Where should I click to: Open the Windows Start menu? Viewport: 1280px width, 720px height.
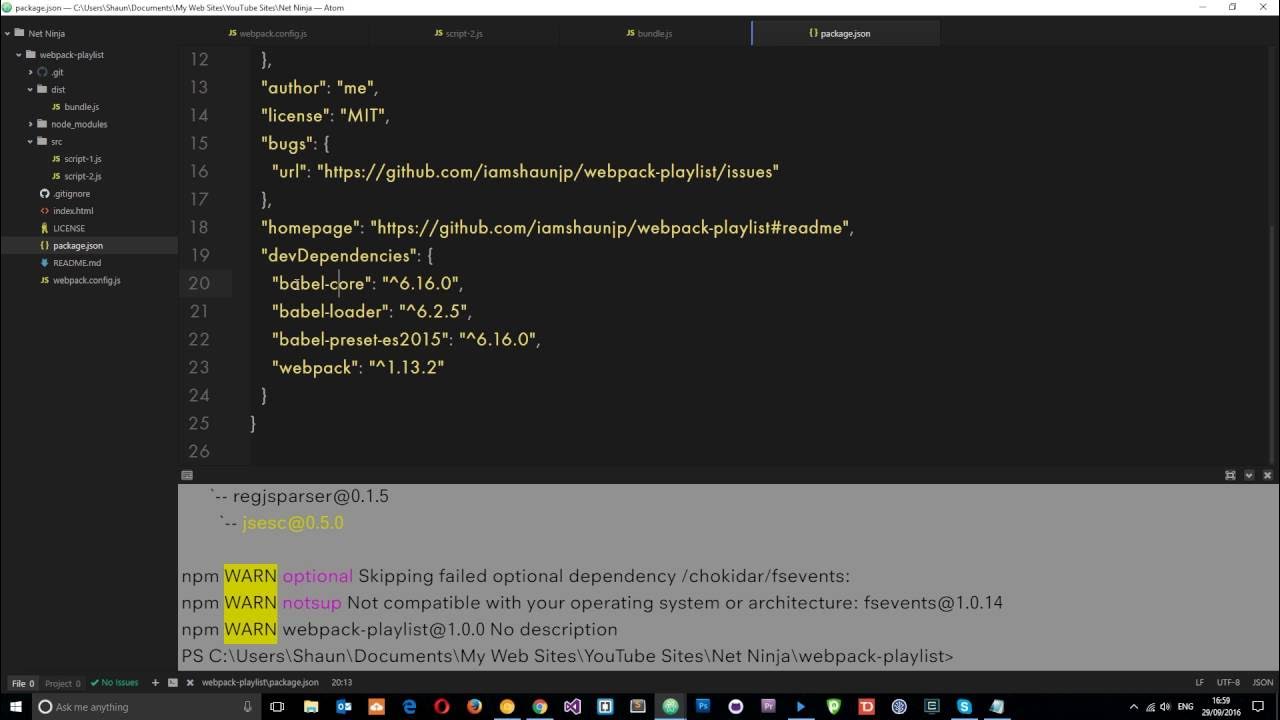tap(16, 706)
